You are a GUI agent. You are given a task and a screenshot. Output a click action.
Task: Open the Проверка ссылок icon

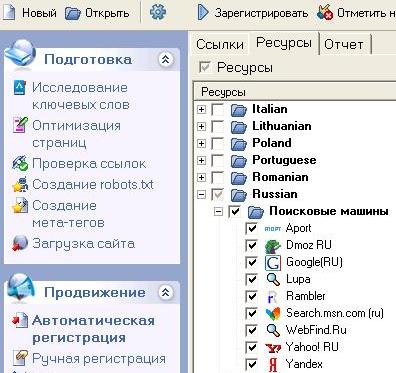tap(20, 163)
